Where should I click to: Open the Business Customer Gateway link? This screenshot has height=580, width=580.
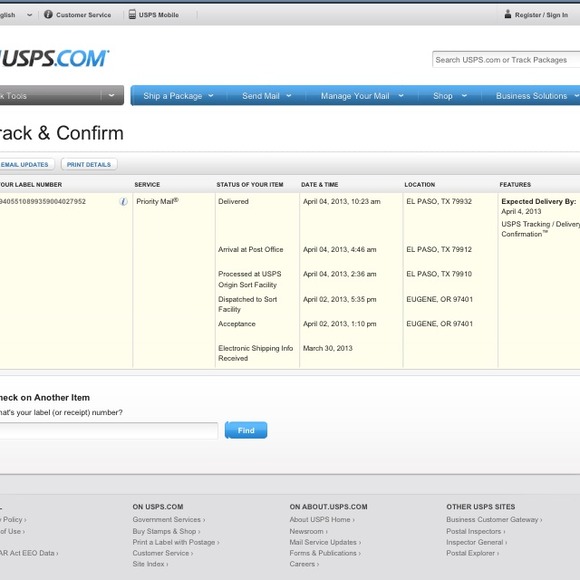[494, 519]
